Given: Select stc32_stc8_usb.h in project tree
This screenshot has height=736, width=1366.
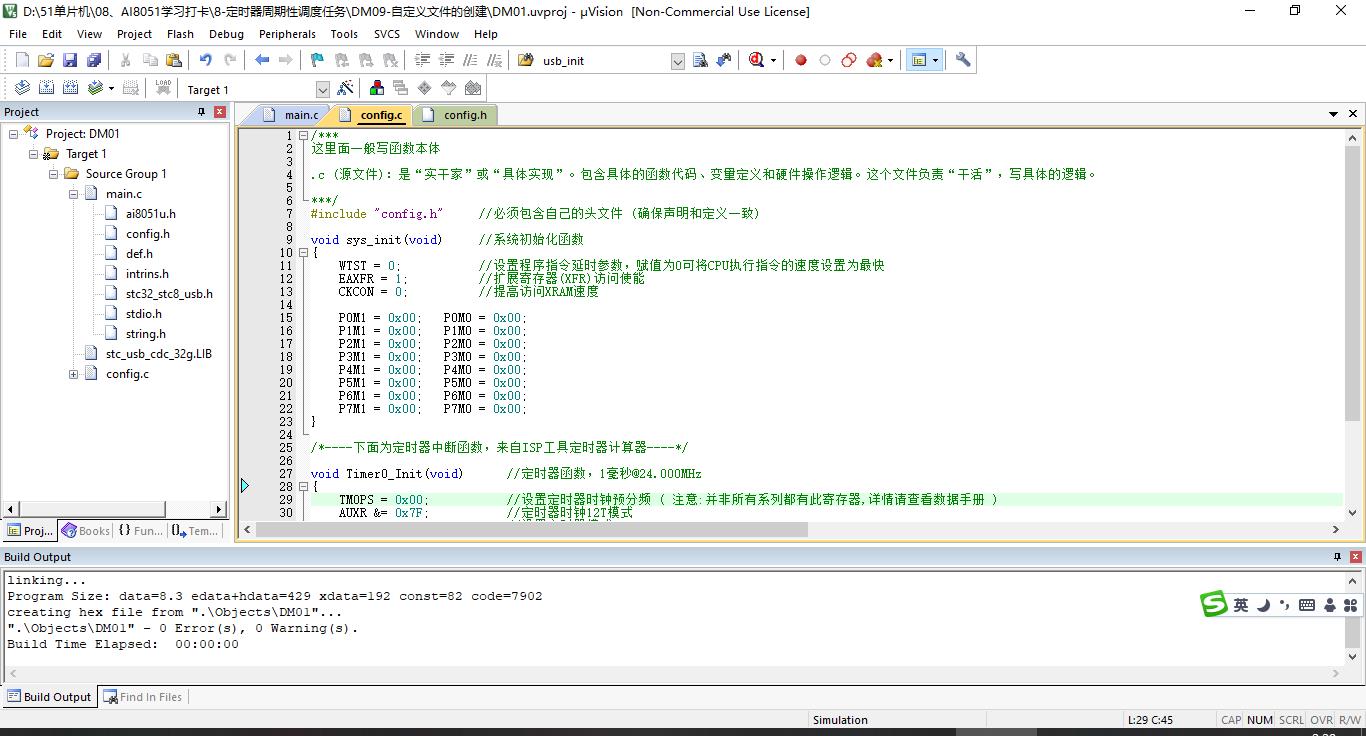Looking at the screenshot, I should pos(168,294).
